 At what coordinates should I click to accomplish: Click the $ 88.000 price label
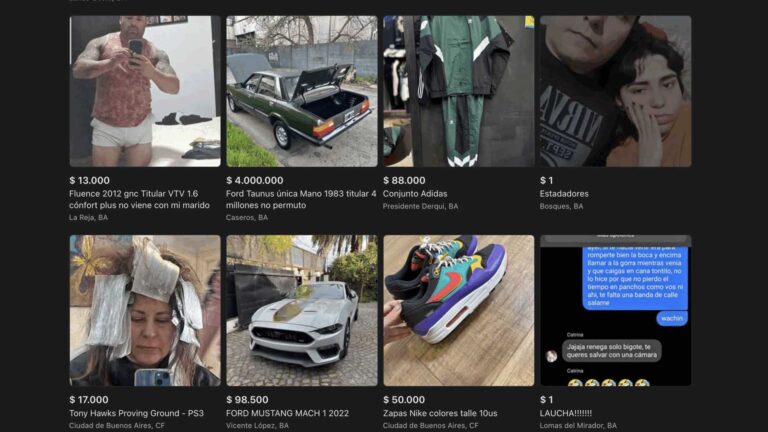coord(404,180)
